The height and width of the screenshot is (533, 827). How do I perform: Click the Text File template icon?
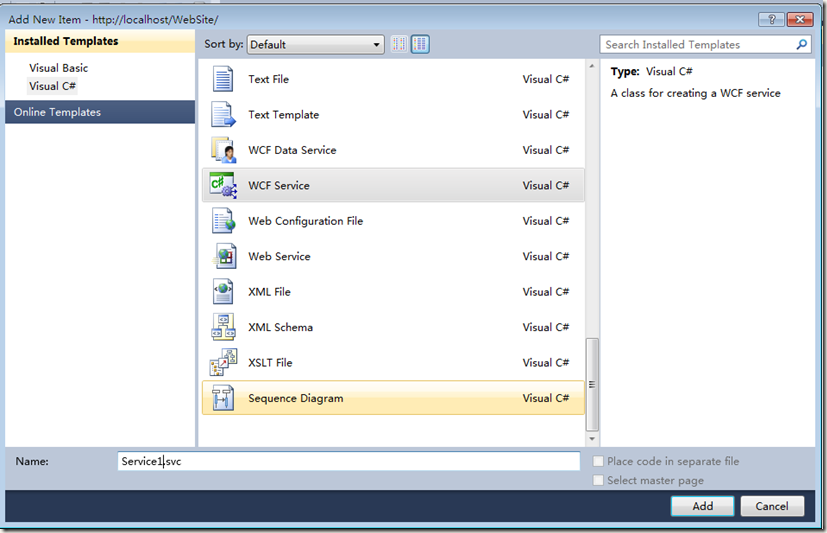(x=223, y=79)
